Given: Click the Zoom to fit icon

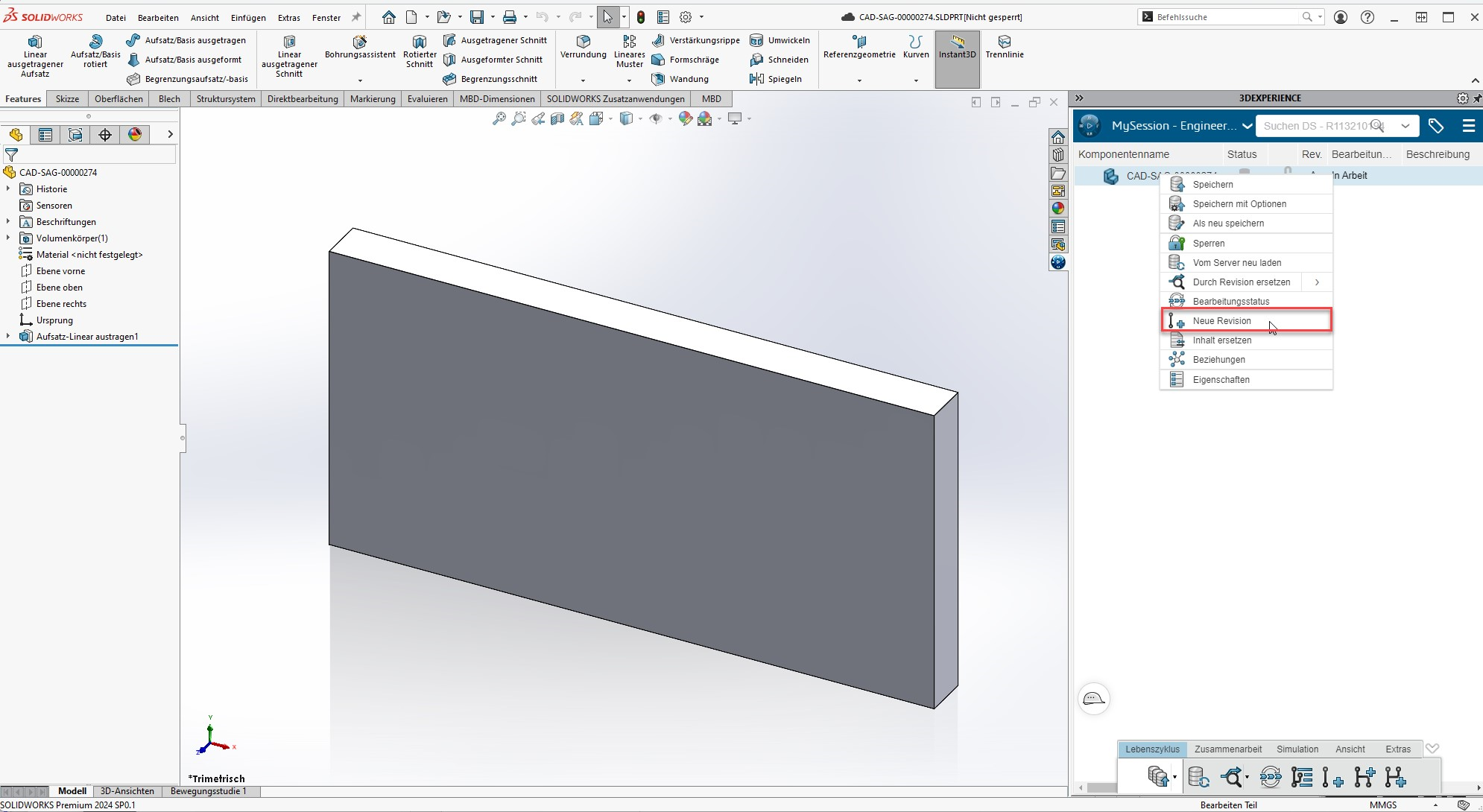Looking at the screenshot, I should 499,118.
